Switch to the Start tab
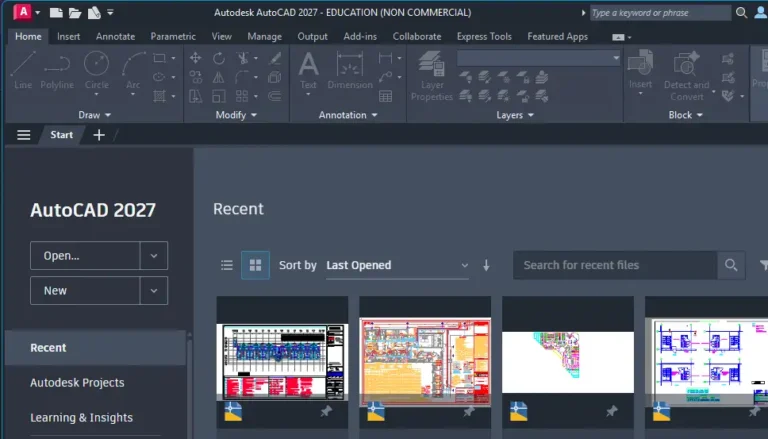This screenshot has height=439, width=768. coord(61,135)
